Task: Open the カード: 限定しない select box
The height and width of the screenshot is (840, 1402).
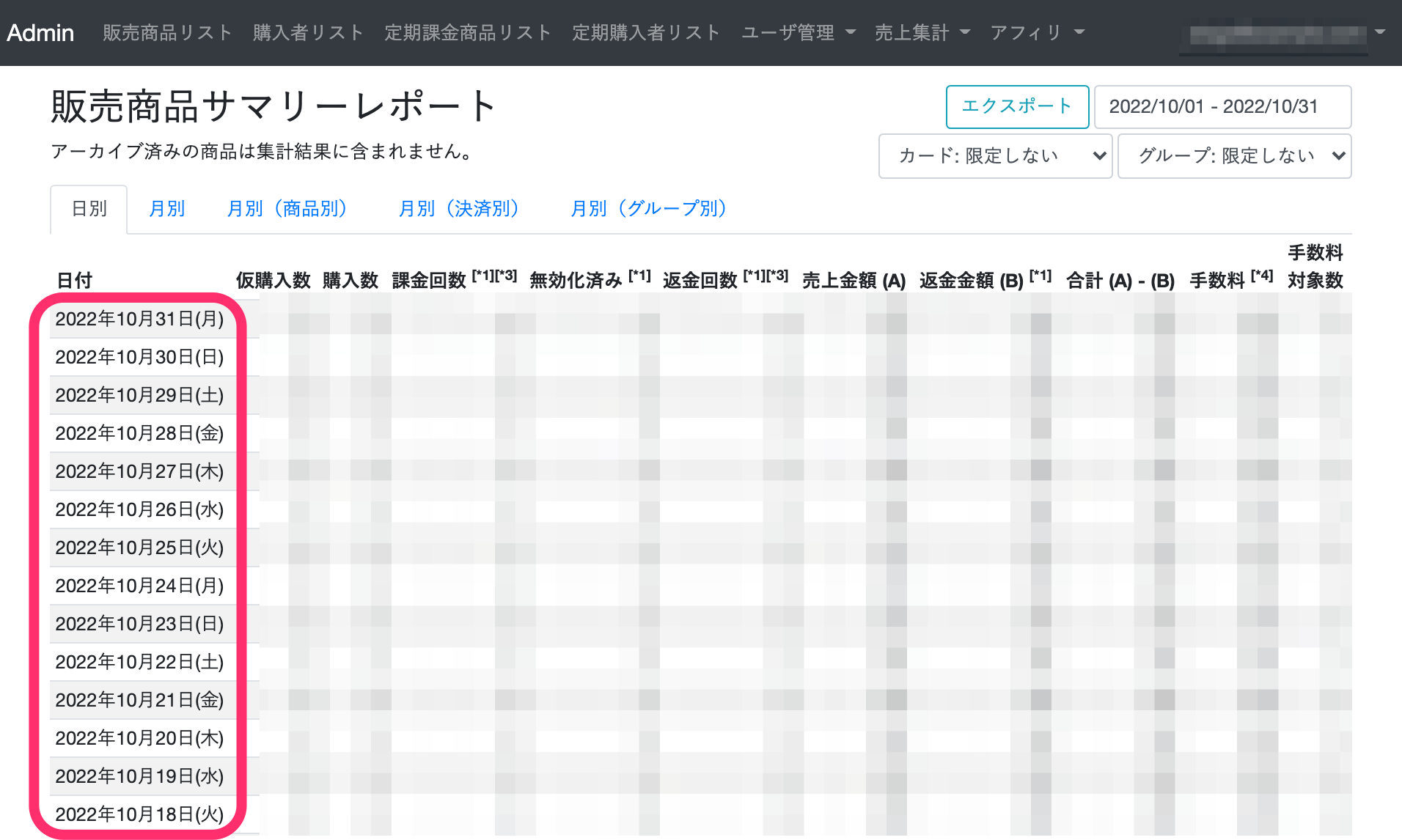Action: pos(995,156)
